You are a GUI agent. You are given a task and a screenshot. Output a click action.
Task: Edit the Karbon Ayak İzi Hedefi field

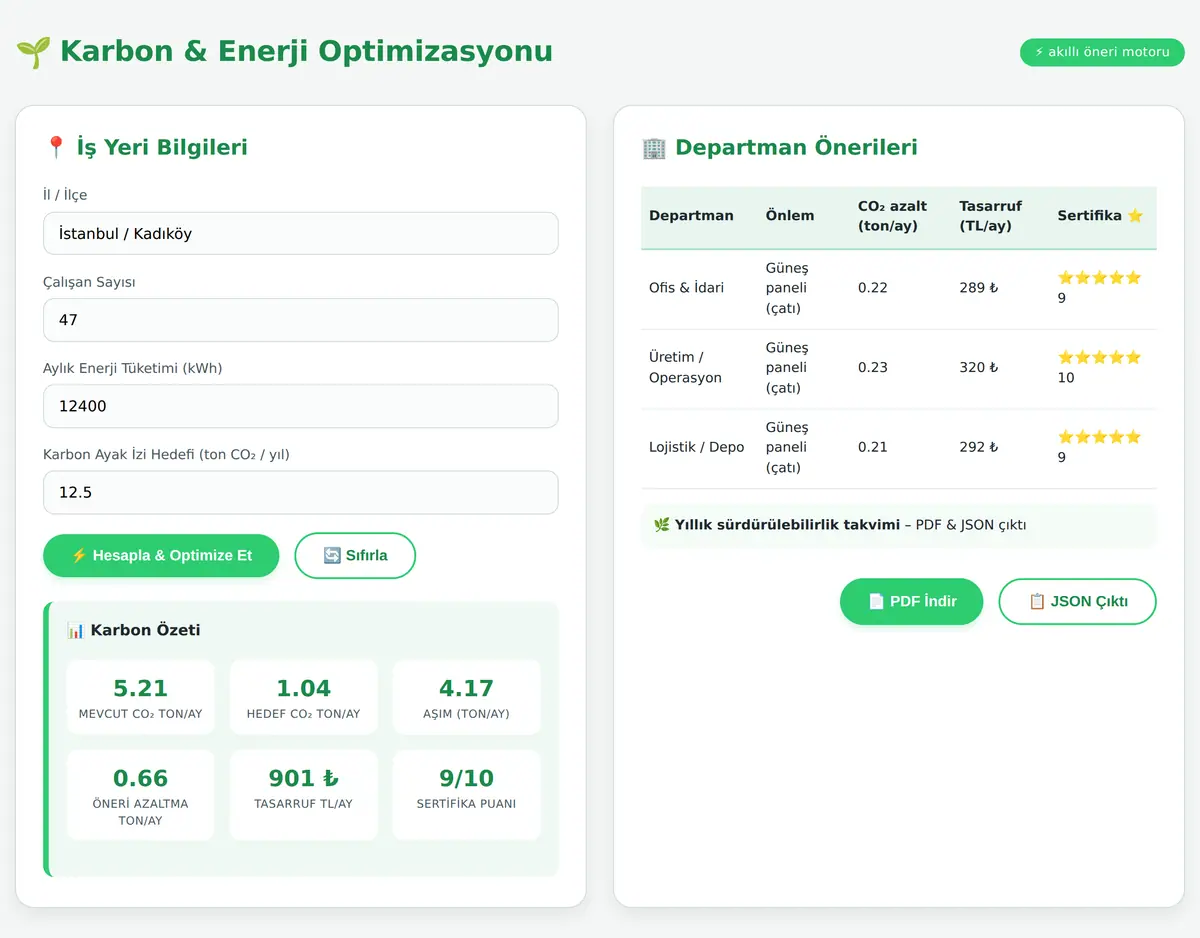point(301,492)
